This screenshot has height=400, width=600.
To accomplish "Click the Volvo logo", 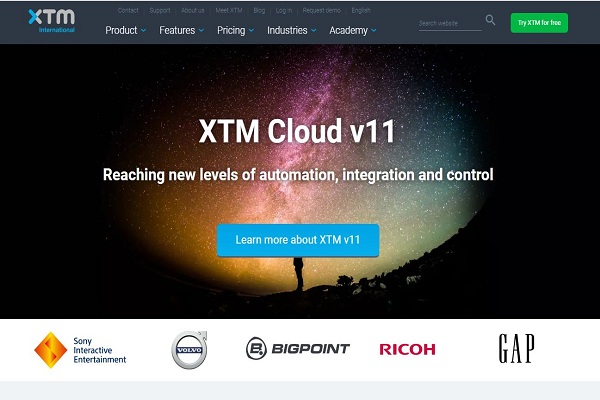I will click(x=189, y=350).
